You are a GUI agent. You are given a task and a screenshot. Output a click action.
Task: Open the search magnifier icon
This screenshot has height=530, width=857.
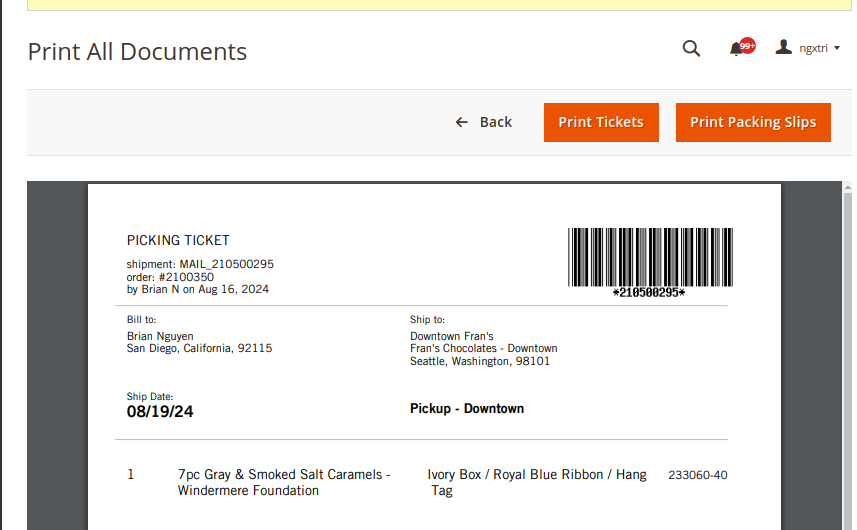pos(691,48)
